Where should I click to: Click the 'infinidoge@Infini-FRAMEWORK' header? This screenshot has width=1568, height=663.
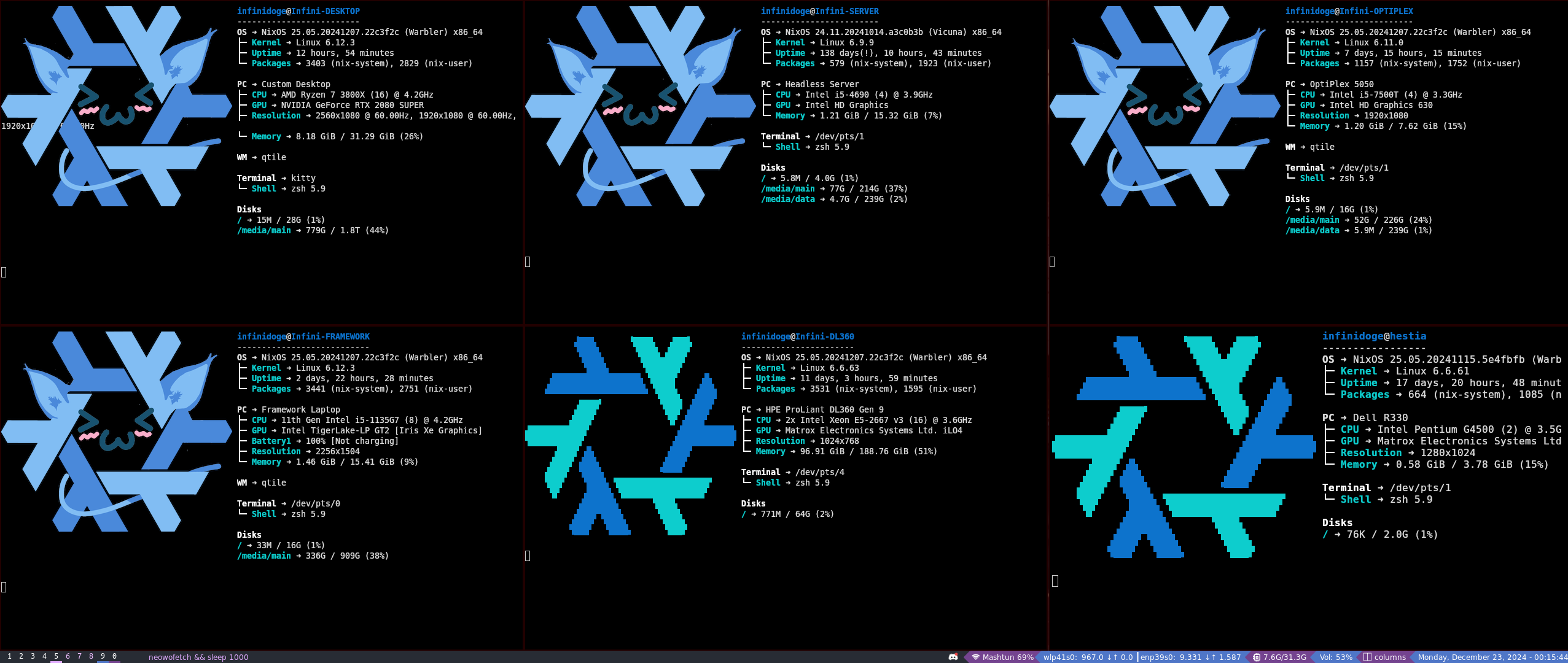click(x=303, y=336)
